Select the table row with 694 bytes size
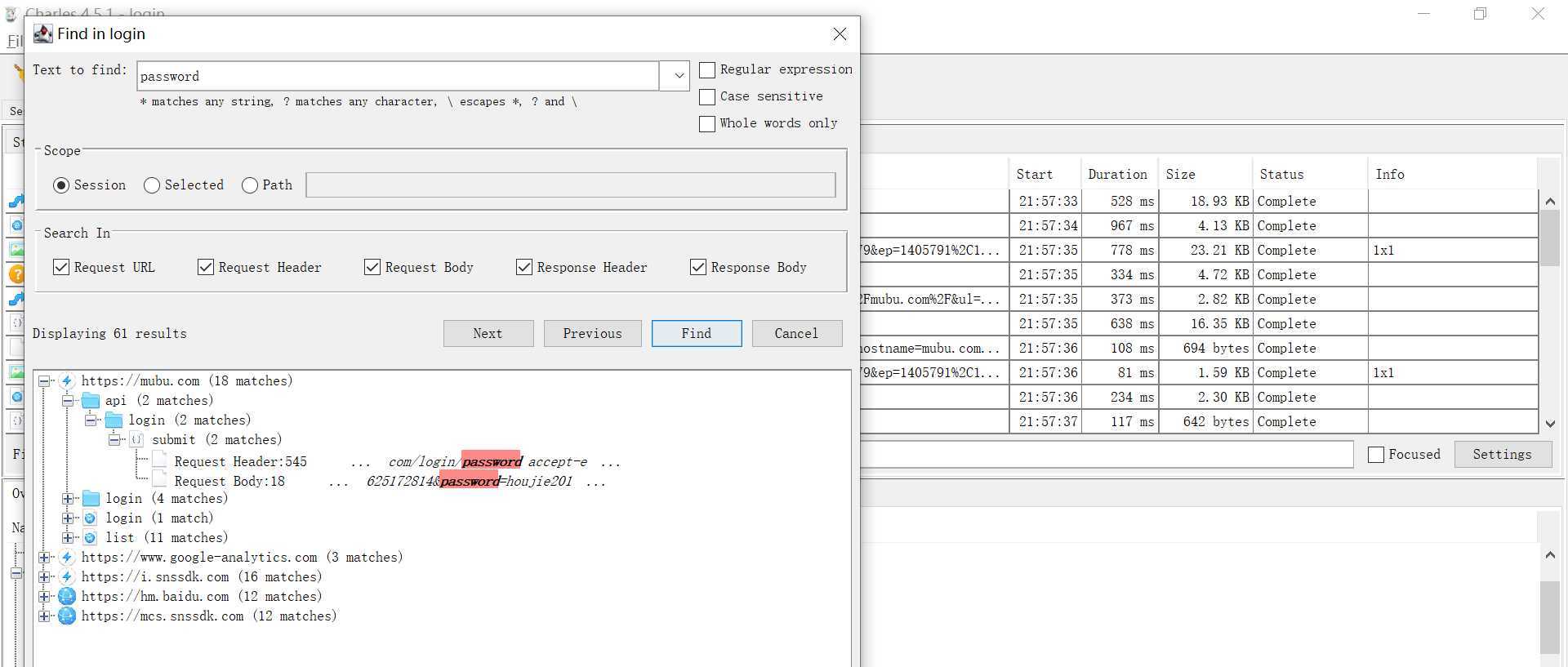Screen dimensions: 1568x667 coord(1199,348)
